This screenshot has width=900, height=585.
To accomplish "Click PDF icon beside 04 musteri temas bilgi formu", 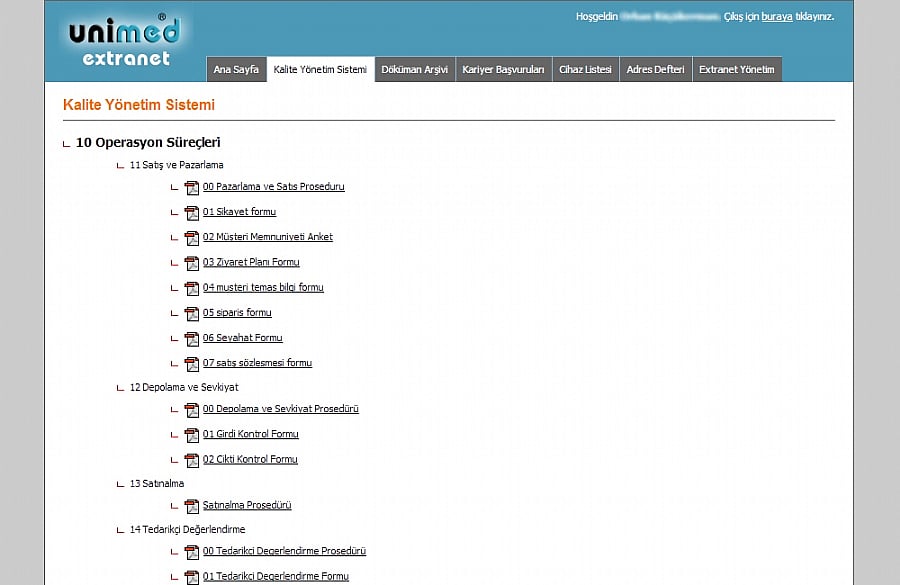I will 192,289.
